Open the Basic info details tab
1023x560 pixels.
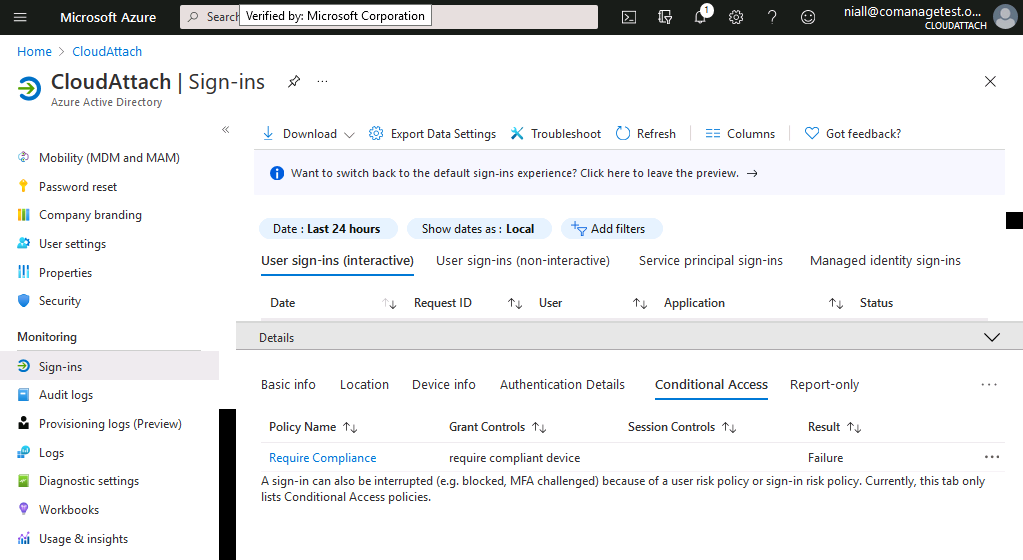click(288, 385)
